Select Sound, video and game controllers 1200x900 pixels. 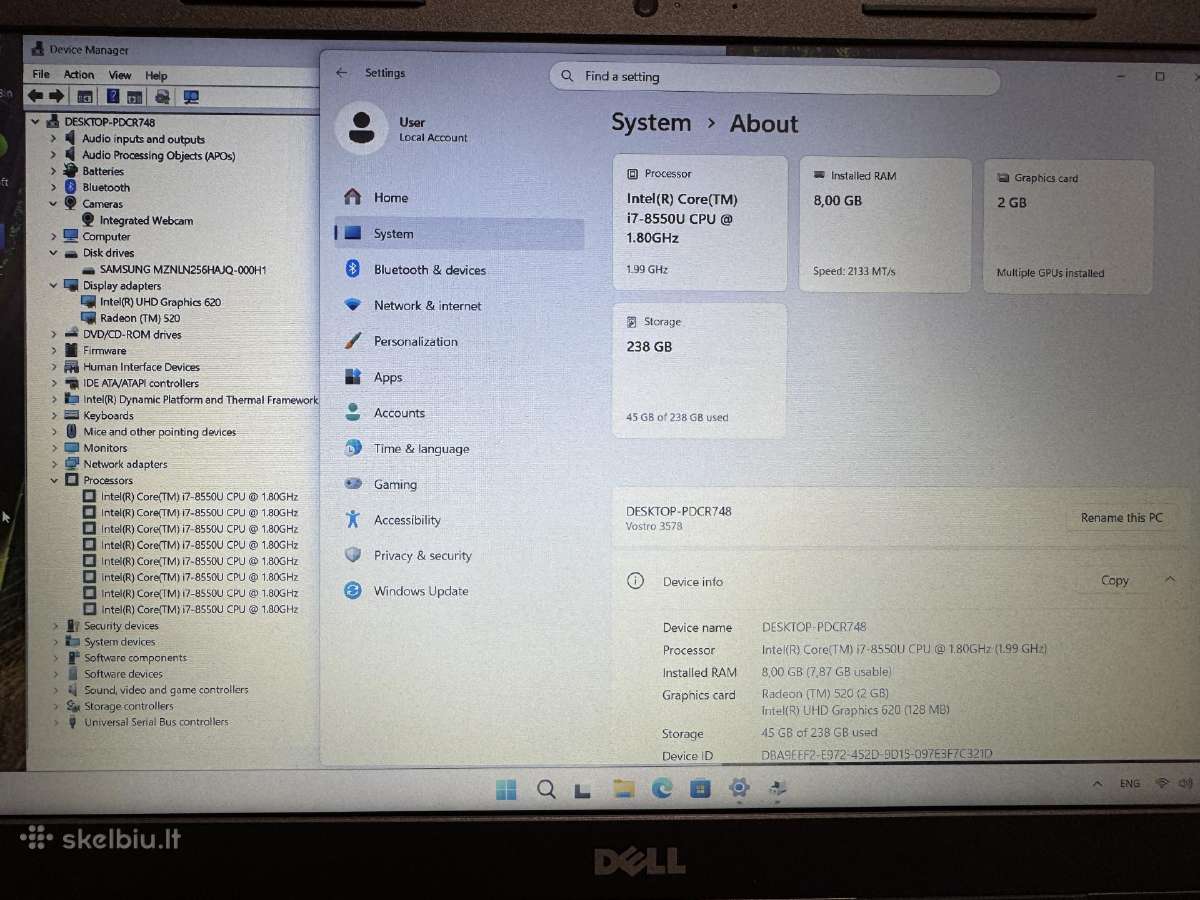click(166, 690)
